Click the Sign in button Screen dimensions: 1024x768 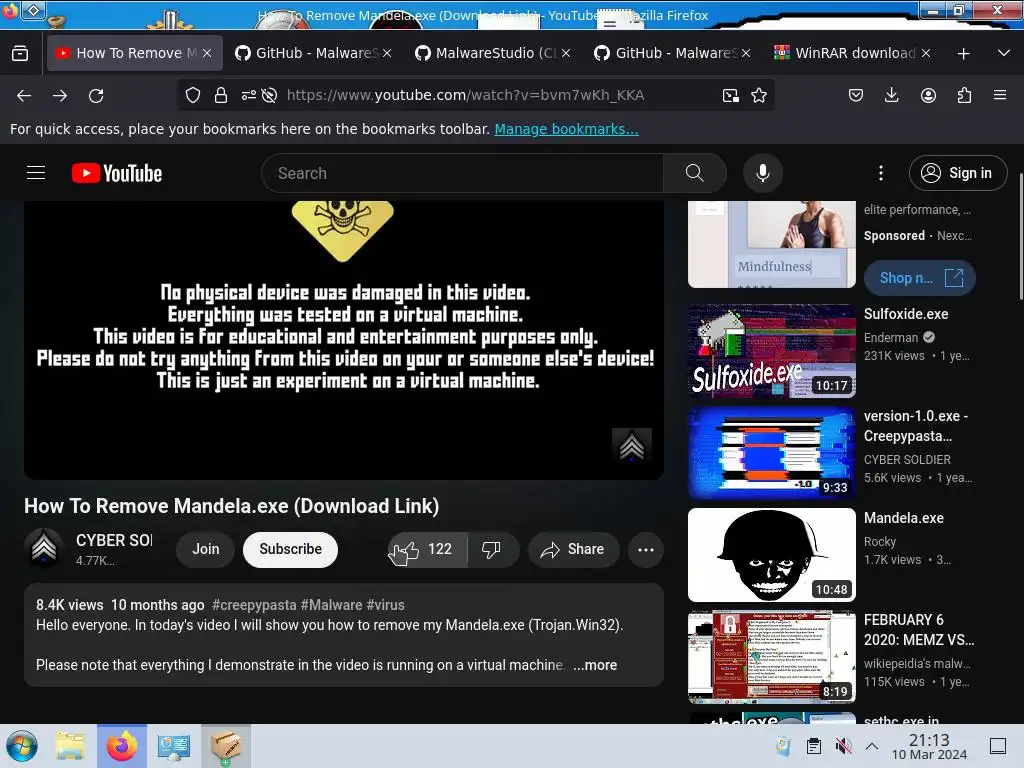pyautogui.click(x=957, y=173)
